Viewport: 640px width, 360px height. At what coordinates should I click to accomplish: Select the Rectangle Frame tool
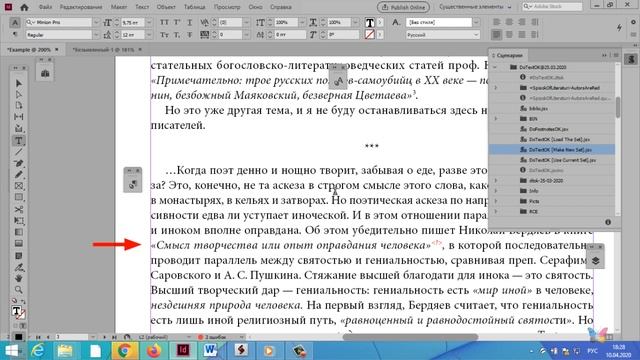tap(19, 186)
